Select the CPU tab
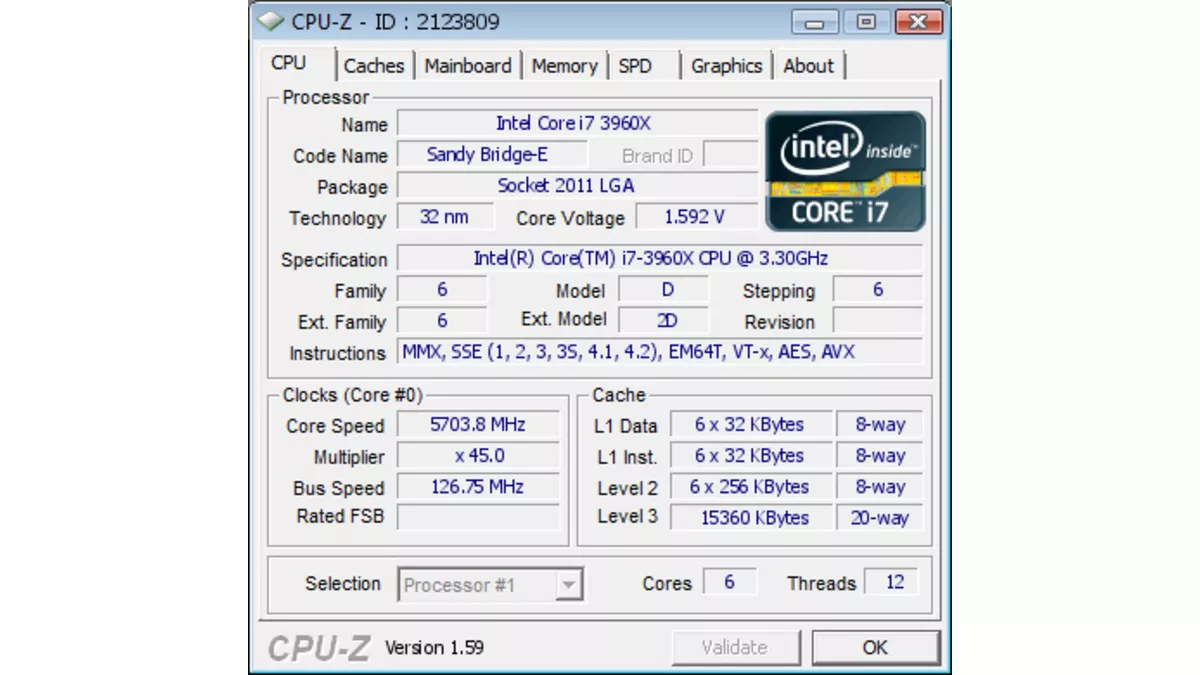Screen dimensions: 1200x675 (289, 63)
